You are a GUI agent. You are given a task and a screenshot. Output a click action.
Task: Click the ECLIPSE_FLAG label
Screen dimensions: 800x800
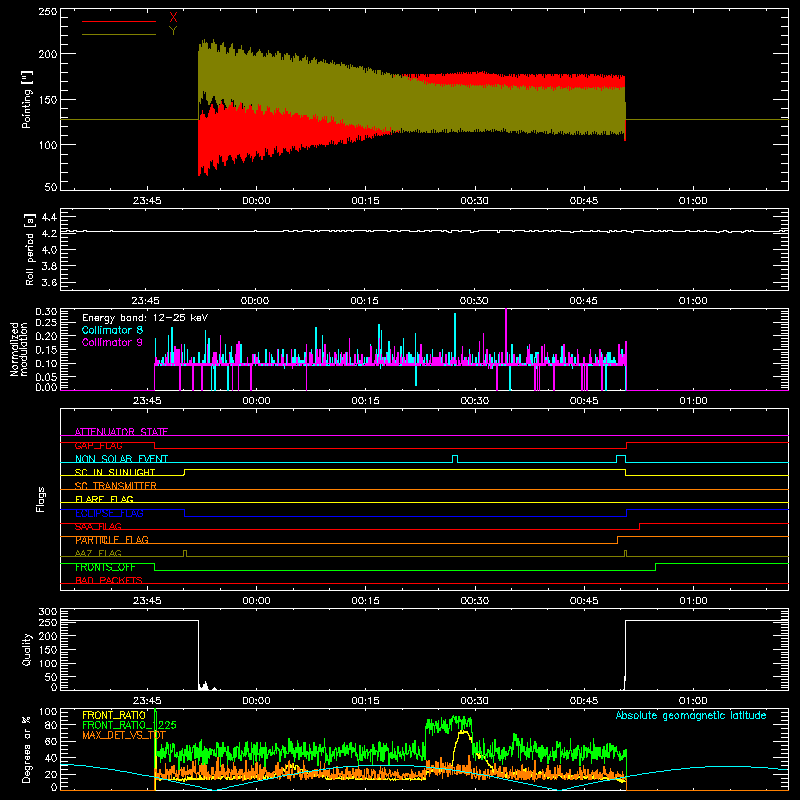click(109, 513)
